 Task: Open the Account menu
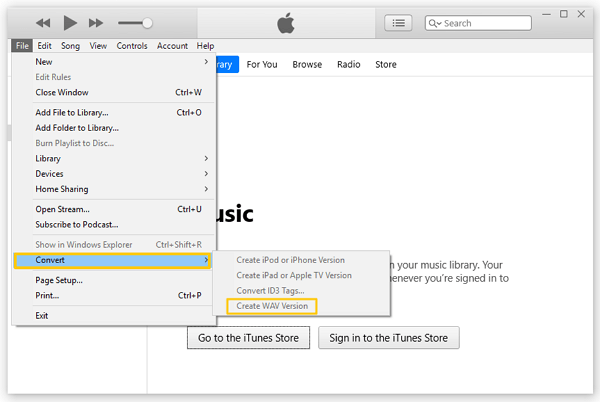172,46
